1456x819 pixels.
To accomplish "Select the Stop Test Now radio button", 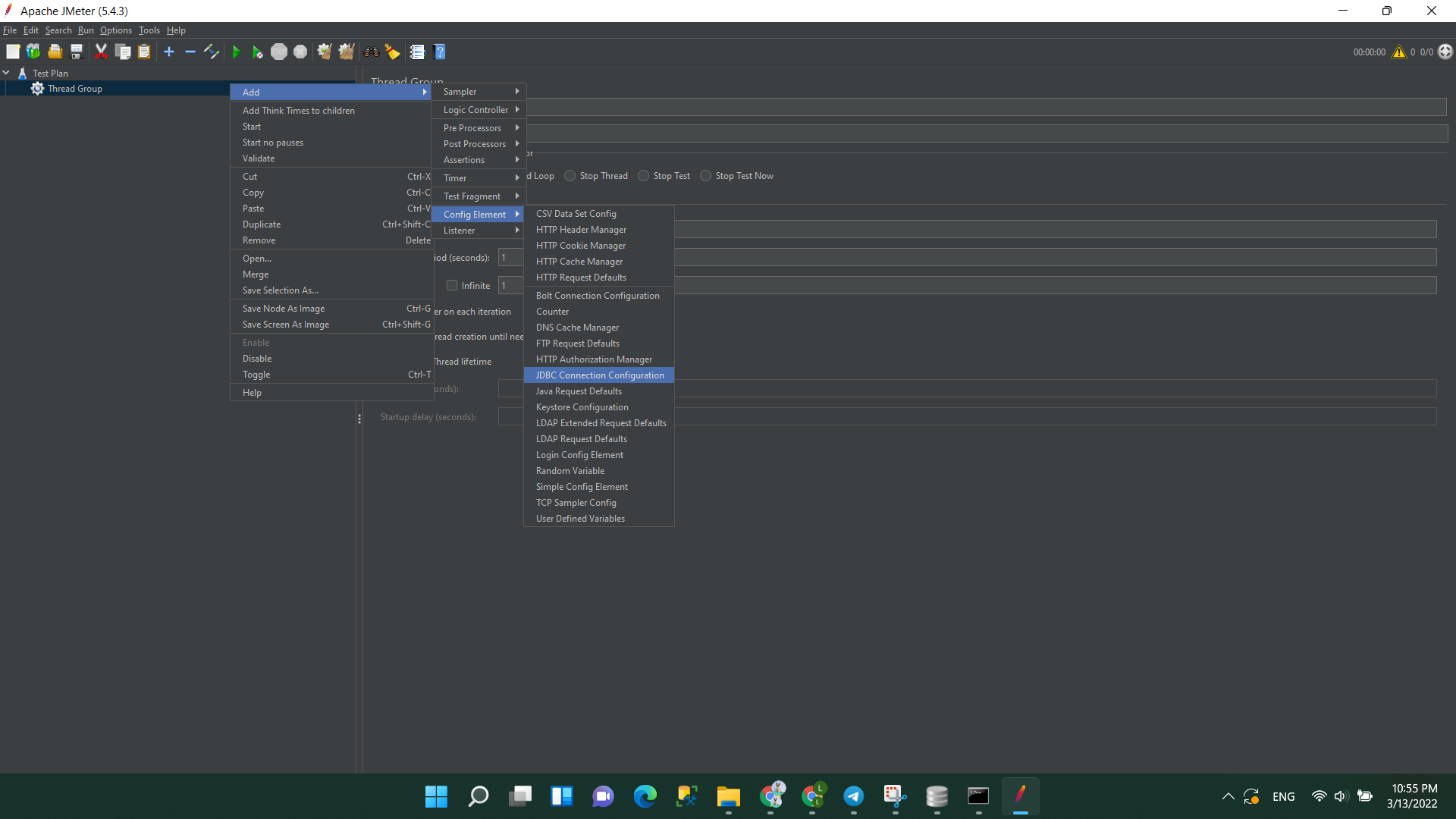I will point(706,176).
